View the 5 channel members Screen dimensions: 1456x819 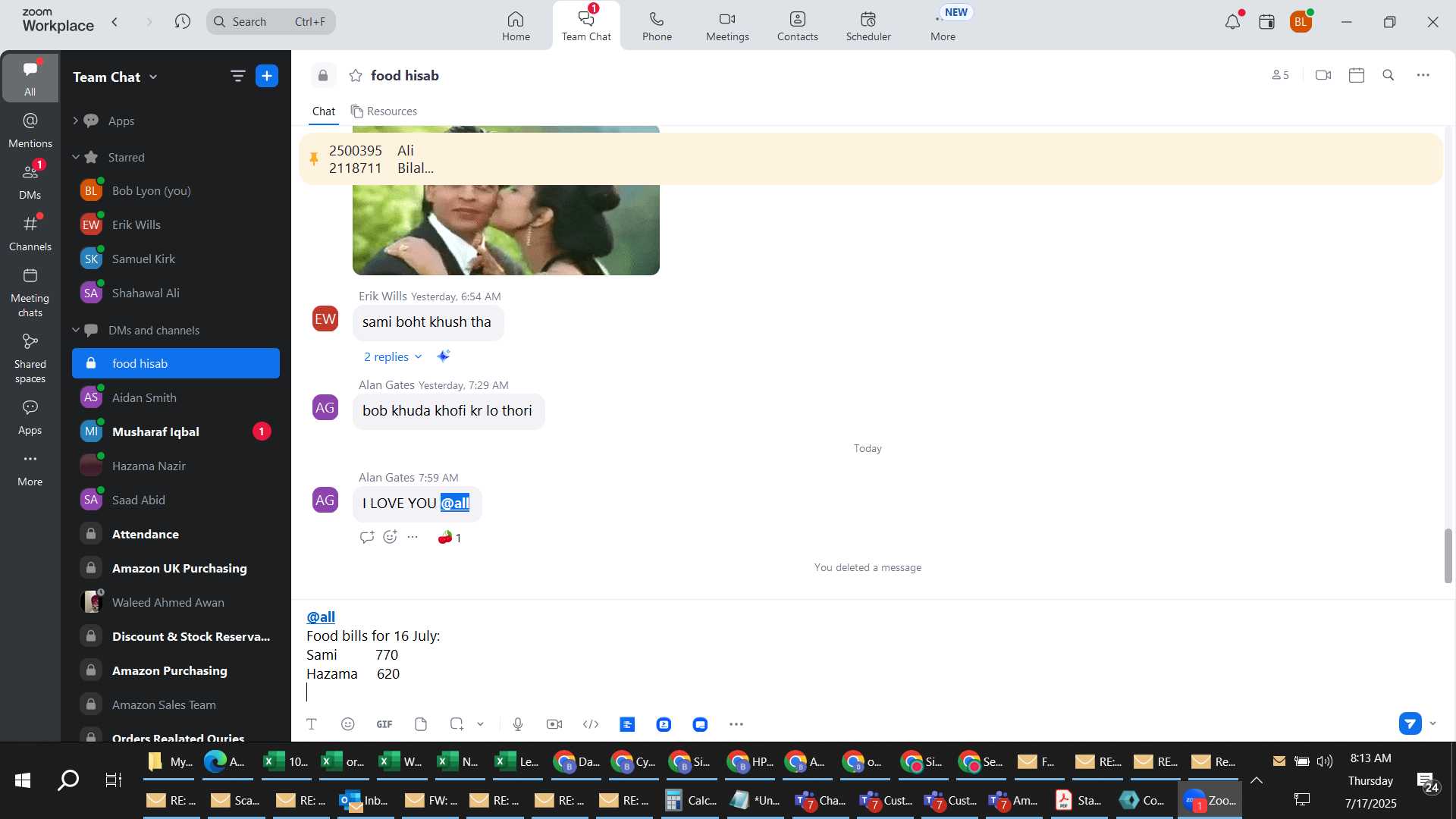[1280, 75]
